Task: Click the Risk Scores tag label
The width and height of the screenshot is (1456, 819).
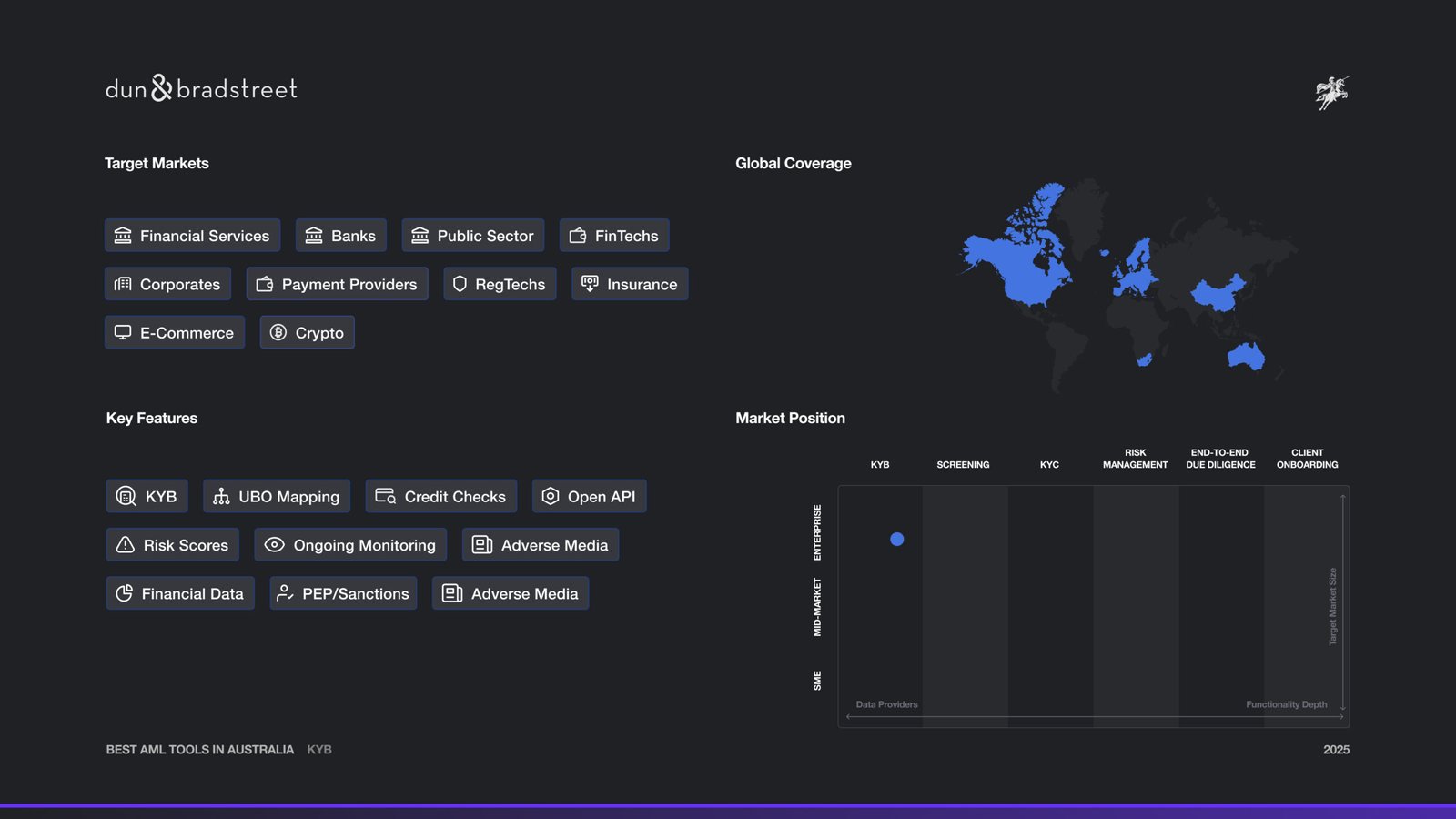Action: coord(186,545)
